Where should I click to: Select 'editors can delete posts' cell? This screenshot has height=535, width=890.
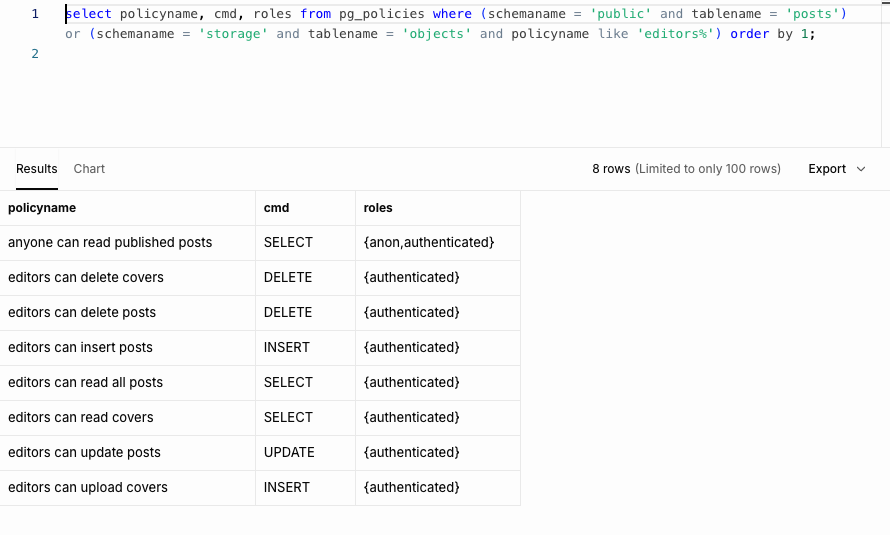click(x=128, y=313)
